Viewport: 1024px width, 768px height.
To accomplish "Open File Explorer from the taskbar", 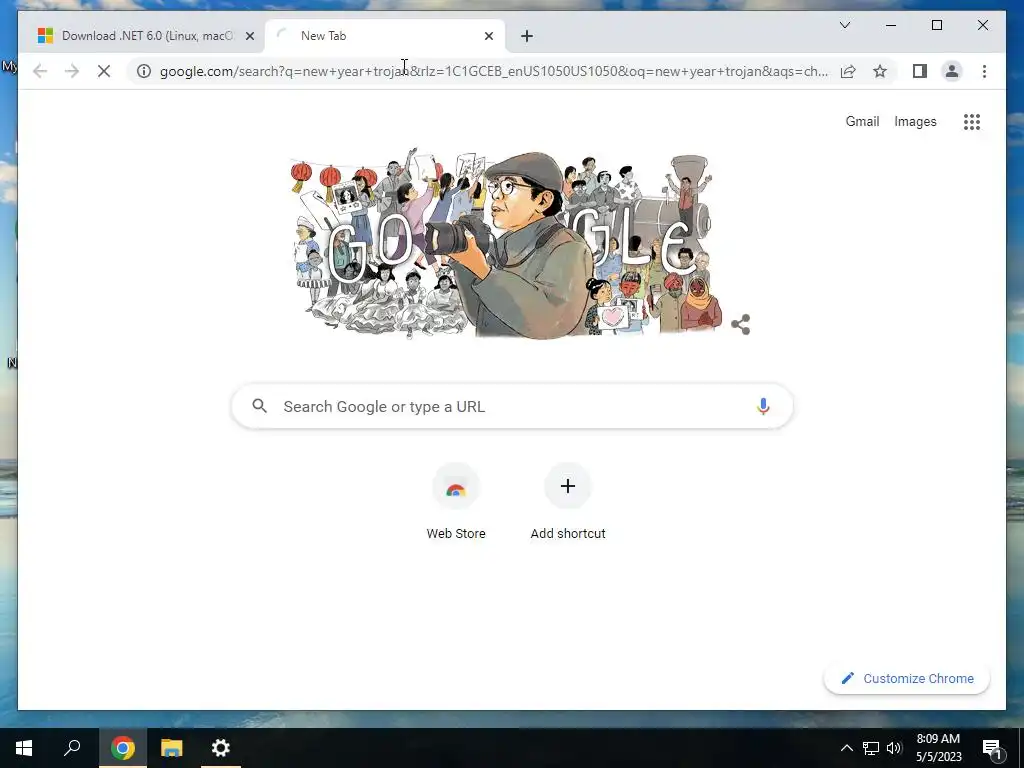I will click(172, 748).
